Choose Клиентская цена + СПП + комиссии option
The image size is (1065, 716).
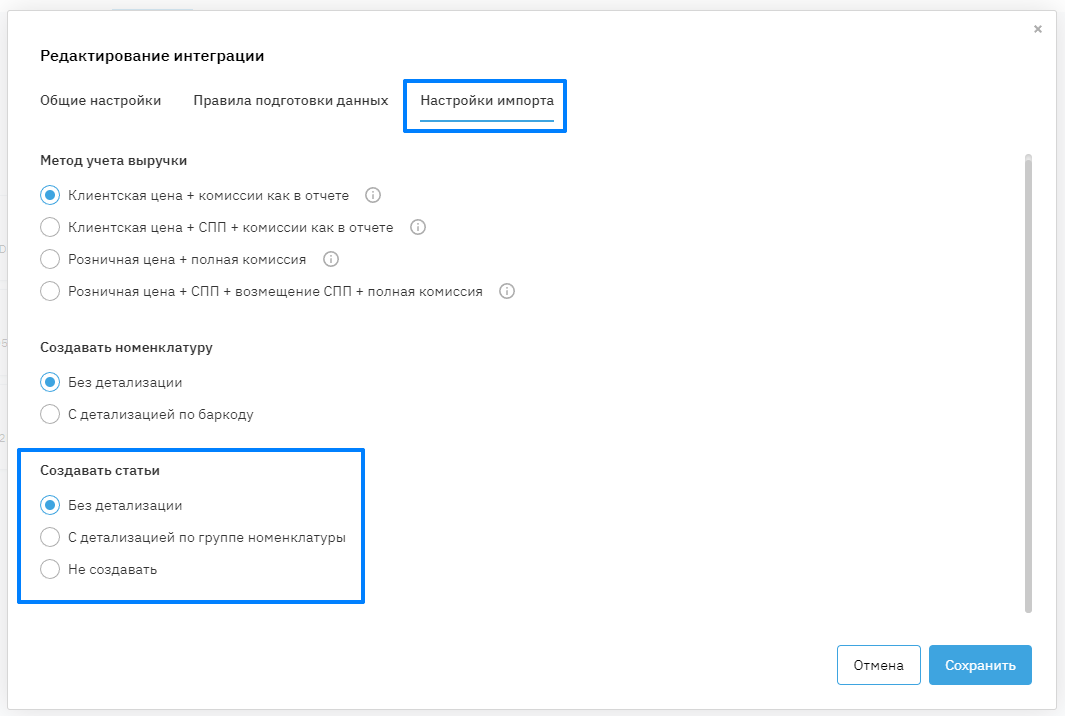click(50, 227)
